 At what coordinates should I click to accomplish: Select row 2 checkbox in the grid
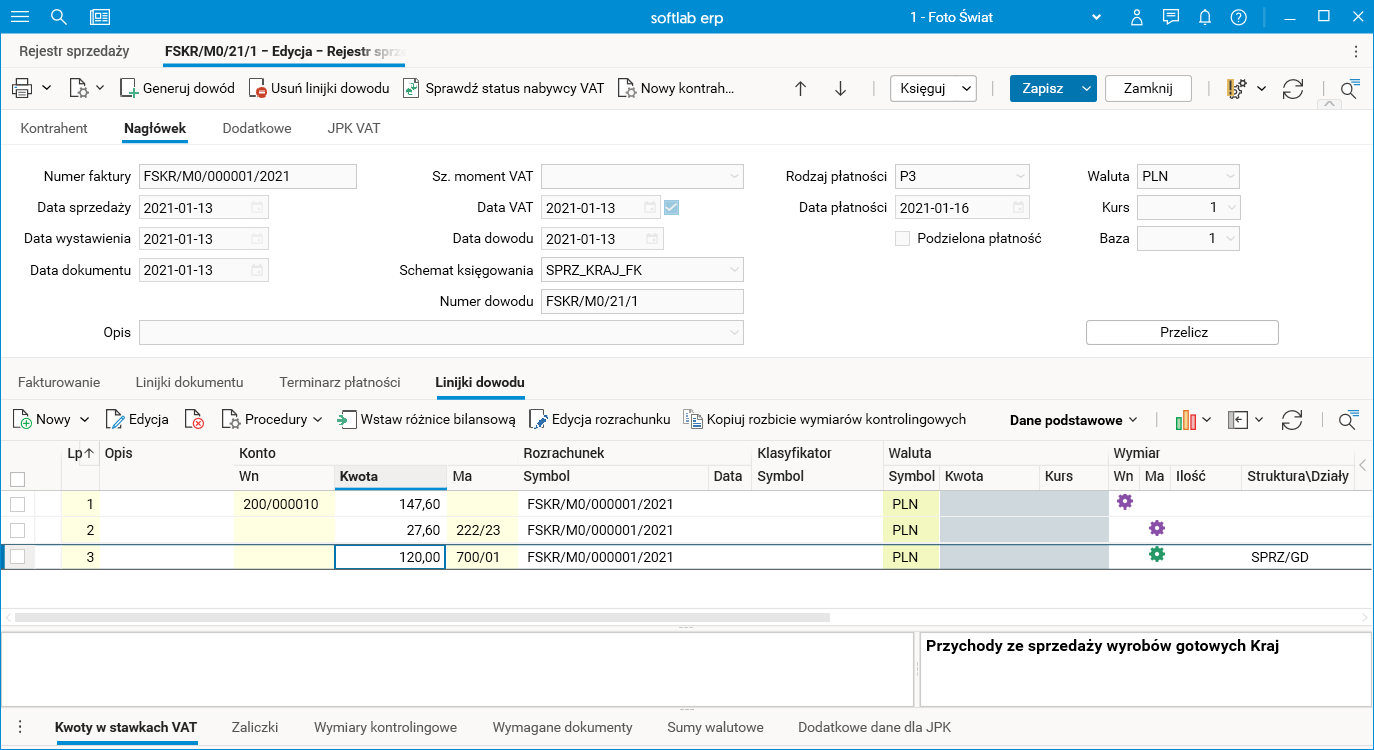[17, 530]
